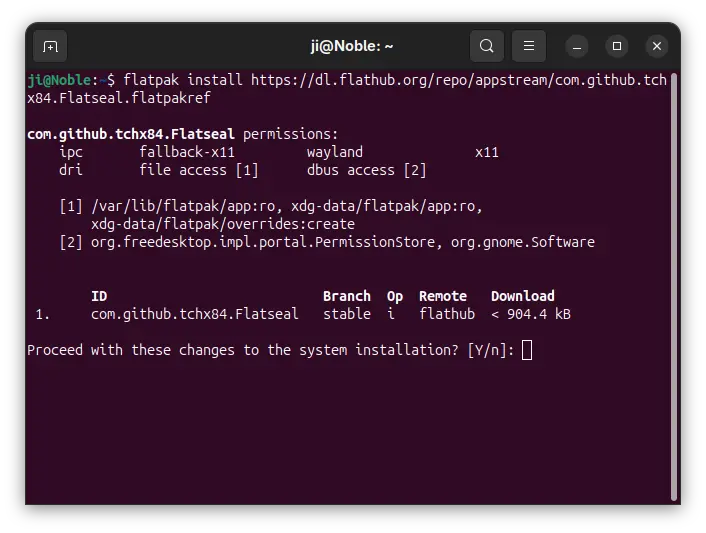Click the cursor after the [Y/n] prompt
Image resolution: width=706 pixels, height=533 pixels.
point(527,350)
